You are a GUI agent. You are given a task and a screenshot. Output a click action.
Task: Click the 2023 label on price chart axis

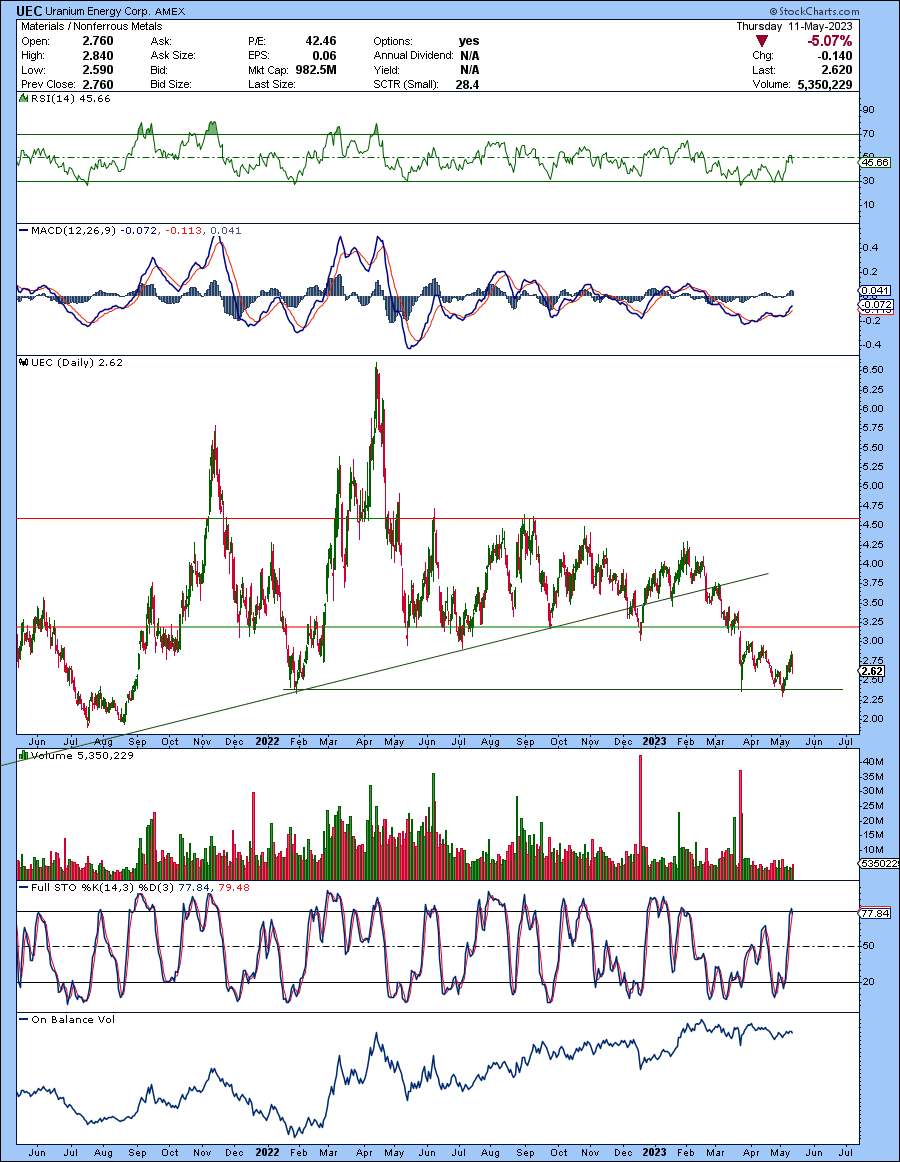[654, 741]
